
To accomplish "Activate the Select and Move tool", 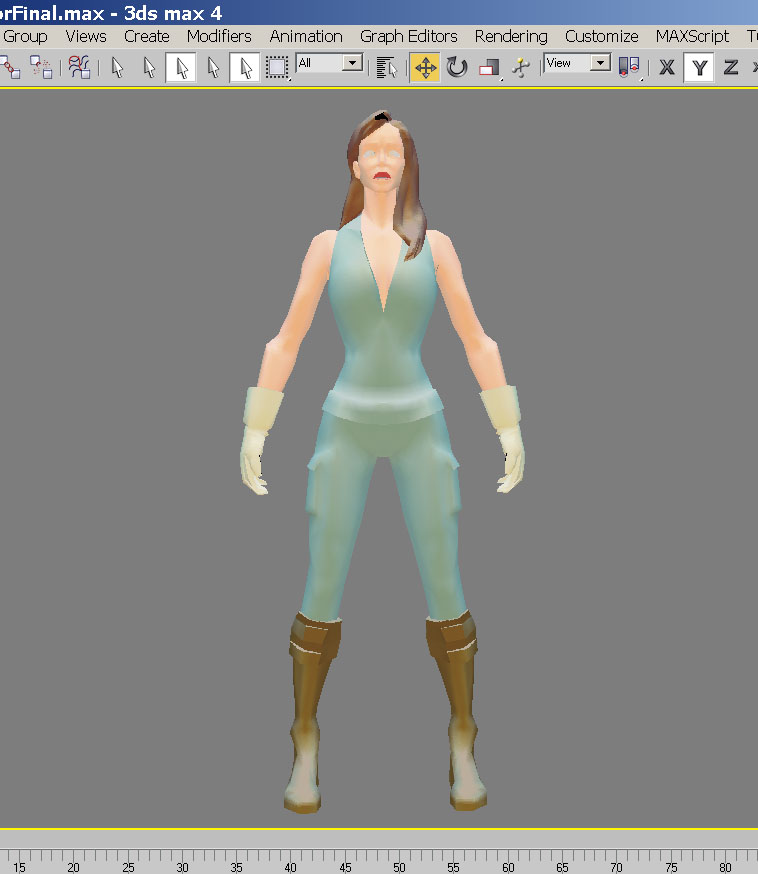I will click(x=425, y=67).
